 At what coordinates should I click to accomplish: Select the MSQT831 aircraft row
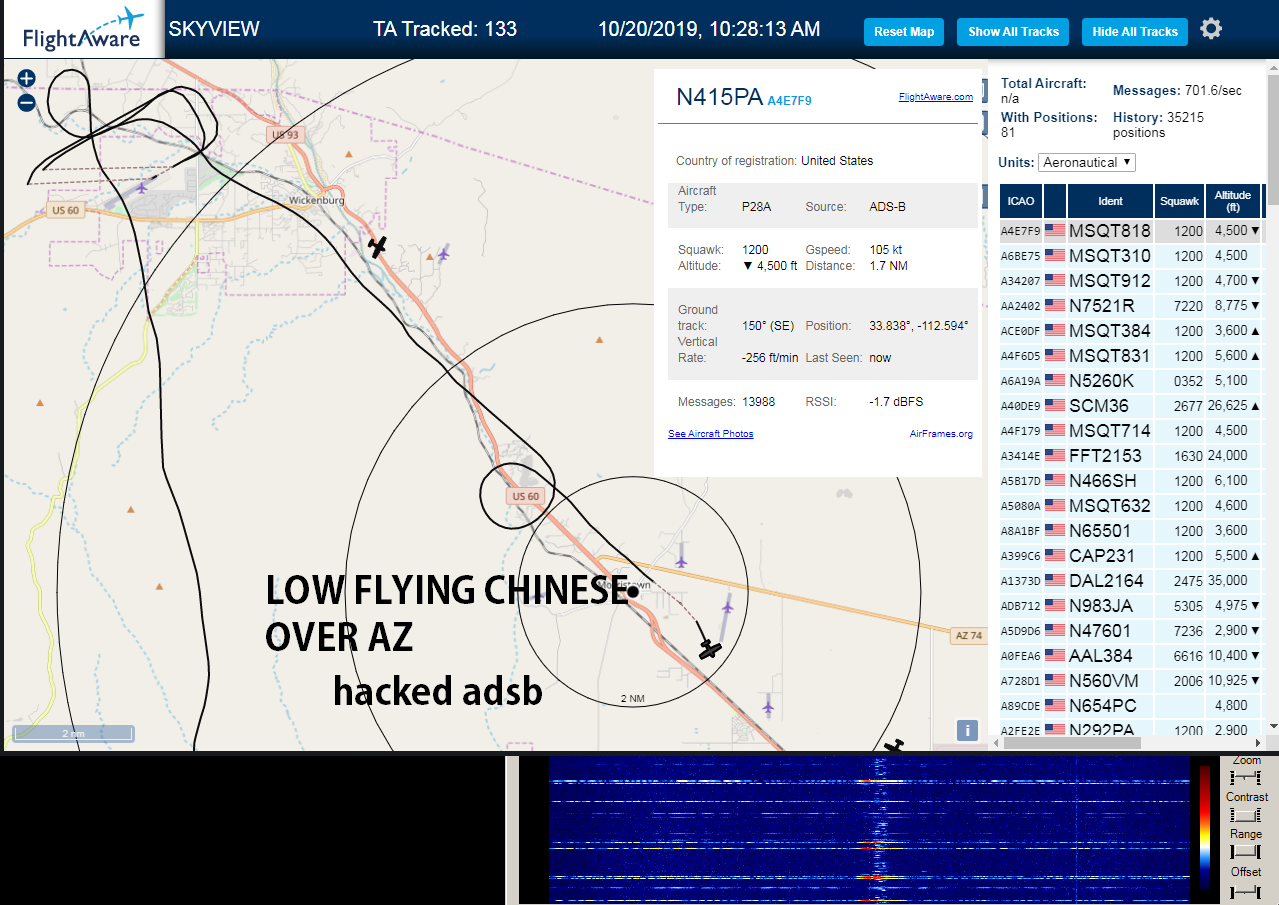coord(1130,355)
